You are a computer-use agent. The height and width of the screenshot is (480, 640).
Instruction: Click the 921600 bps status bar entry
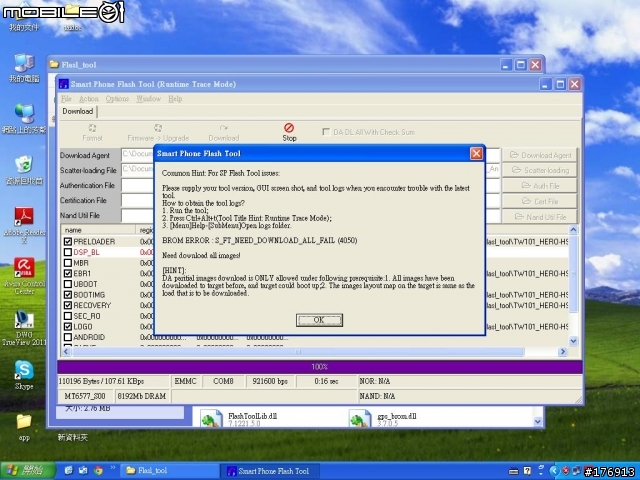(x=270, y=381)
